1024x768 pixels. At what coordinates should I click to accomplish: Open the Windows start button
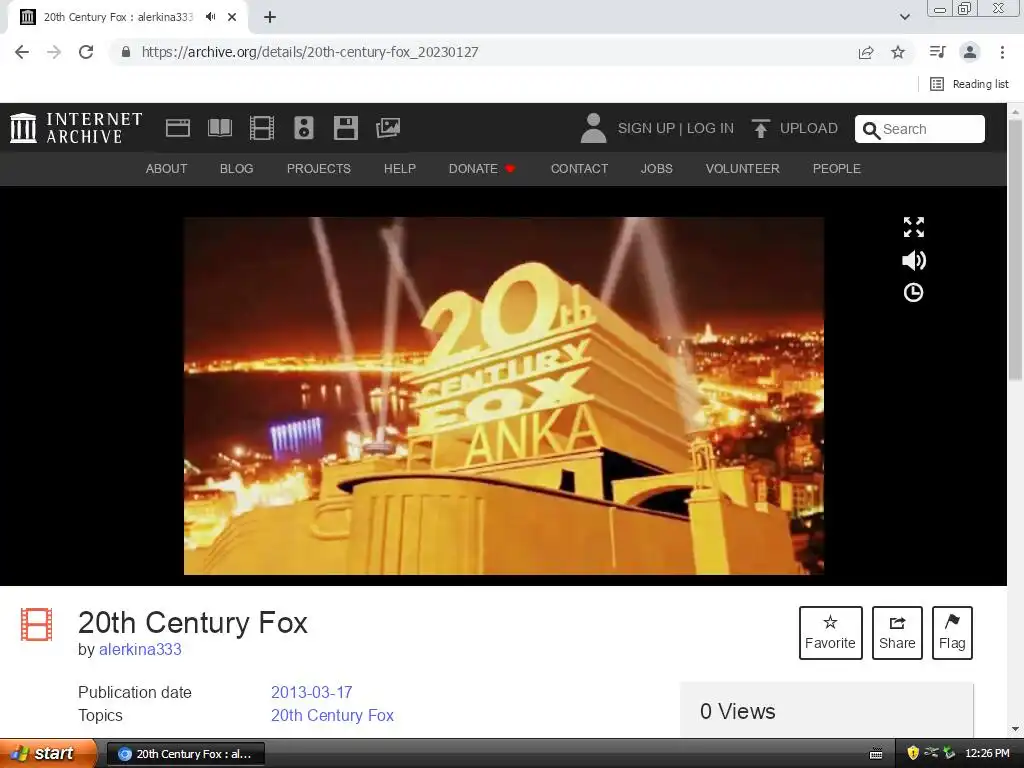coord(47,754)
